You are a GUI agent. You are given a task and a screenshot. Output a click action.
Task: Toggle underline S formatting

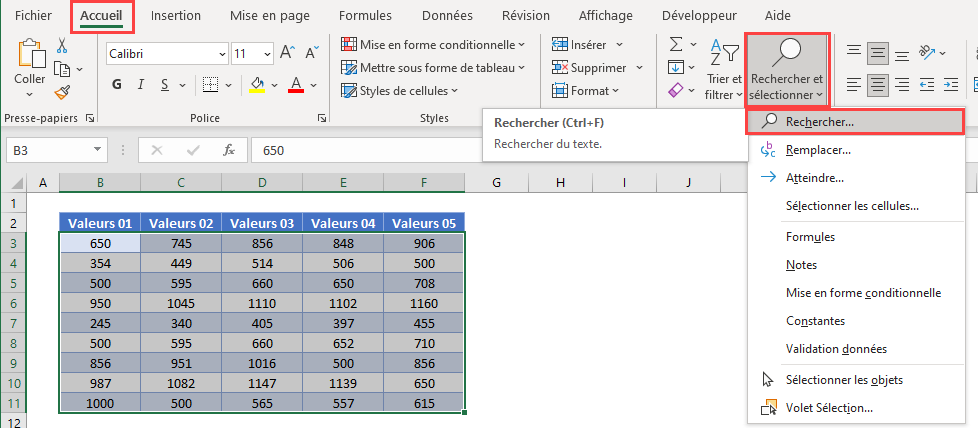coord(165,85)
